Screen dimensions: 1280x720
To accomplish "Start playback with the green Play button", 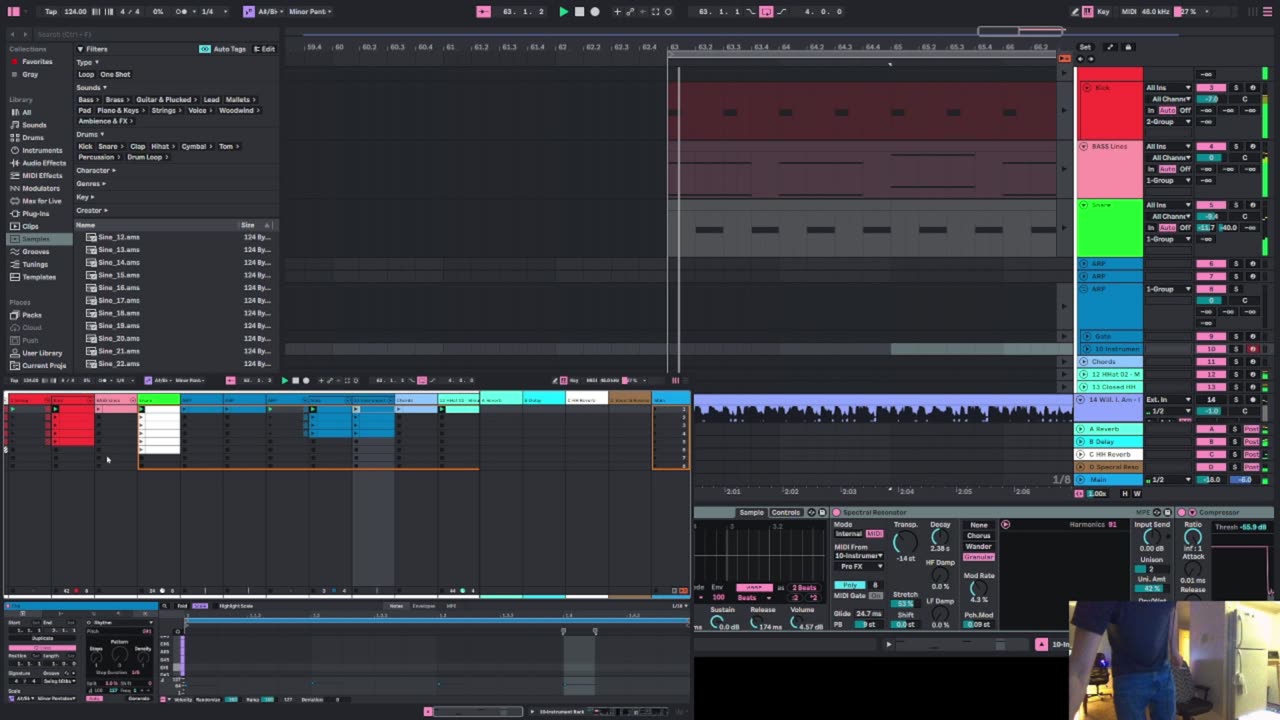I will (563, 12).
